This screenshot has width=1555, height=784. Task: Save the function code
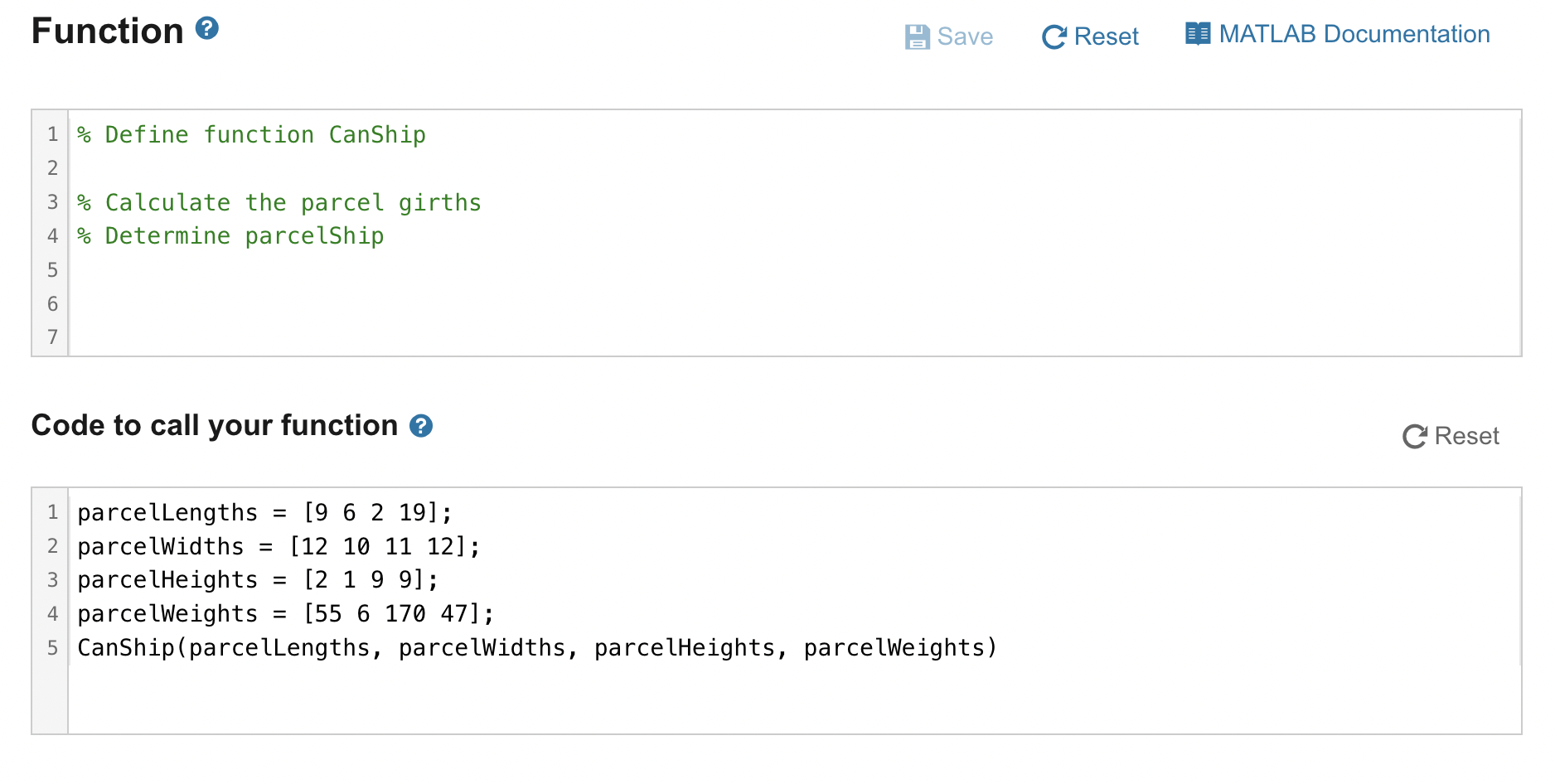point(949,36)
